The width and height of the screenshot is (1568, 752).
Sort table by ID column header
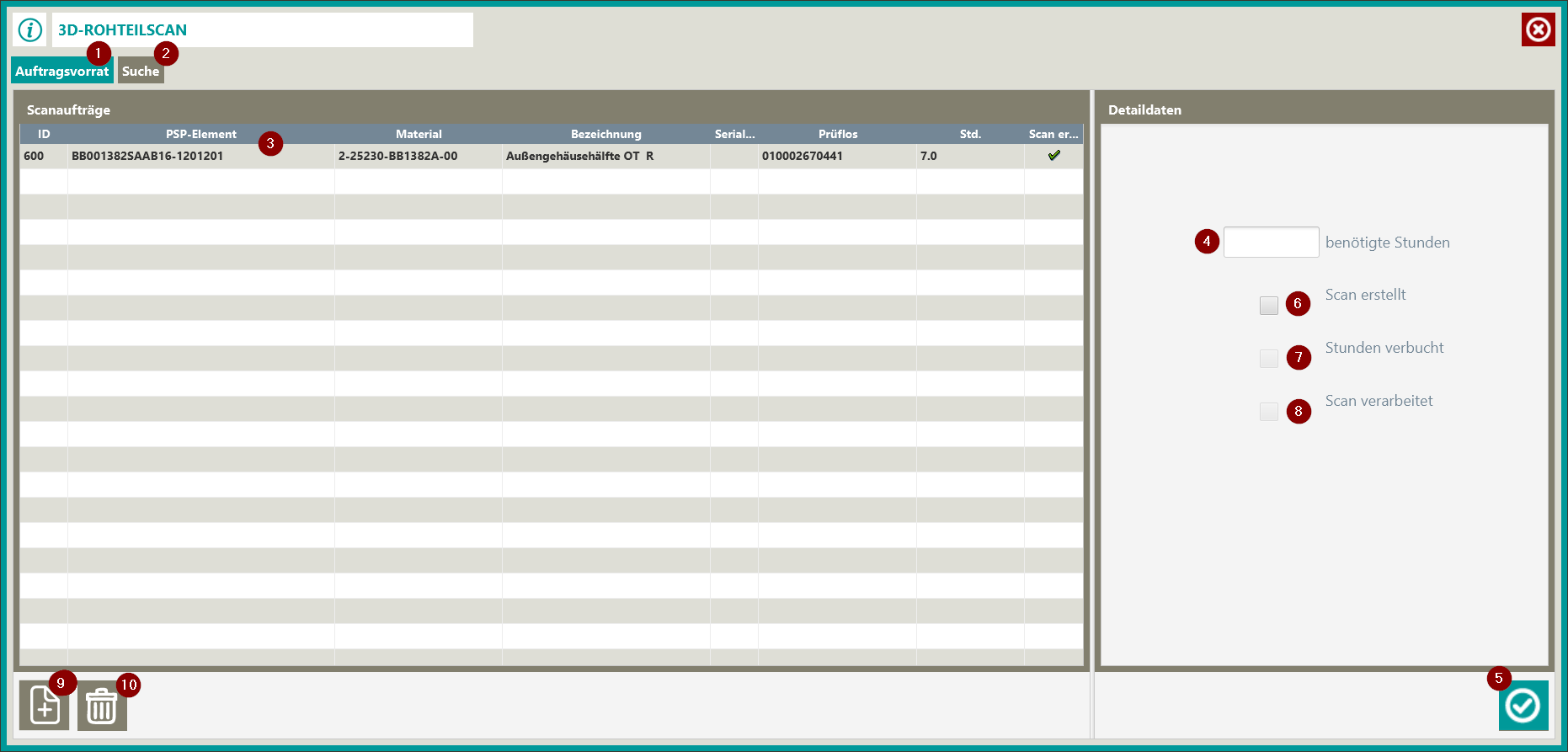point(44,134)
